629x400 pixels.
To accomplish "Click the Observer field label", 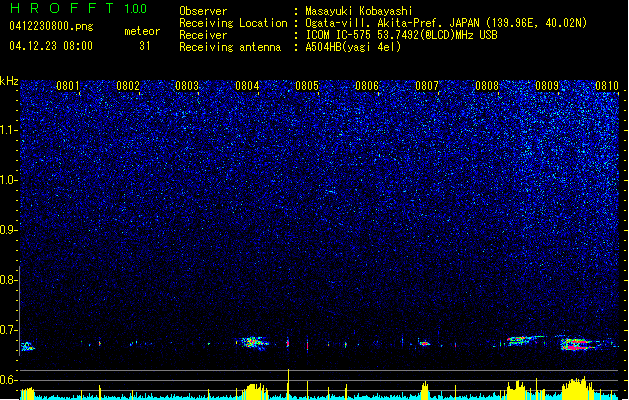I will 203,11.
